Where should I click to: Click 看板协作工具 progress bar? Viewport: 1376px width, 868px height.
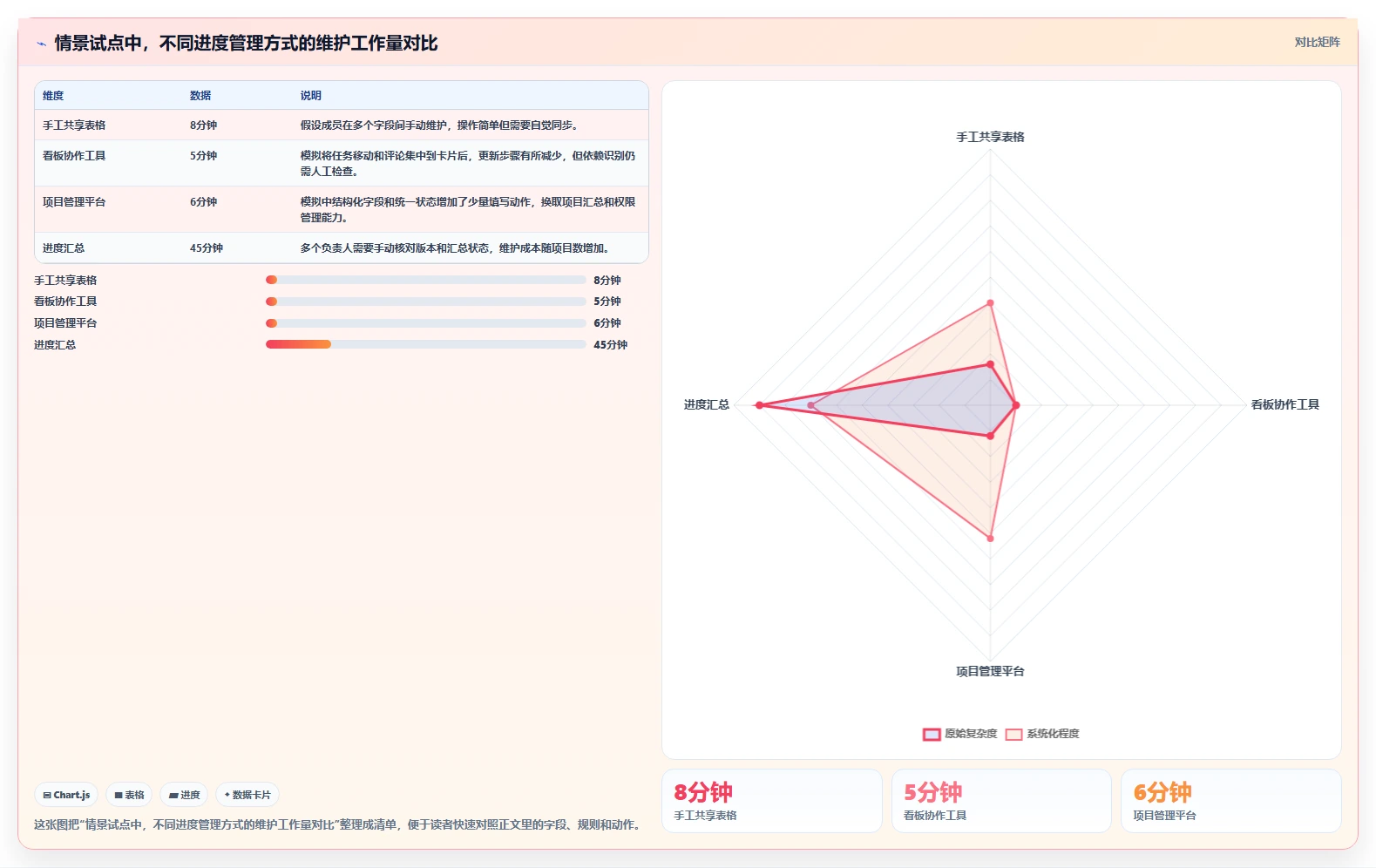425,302
